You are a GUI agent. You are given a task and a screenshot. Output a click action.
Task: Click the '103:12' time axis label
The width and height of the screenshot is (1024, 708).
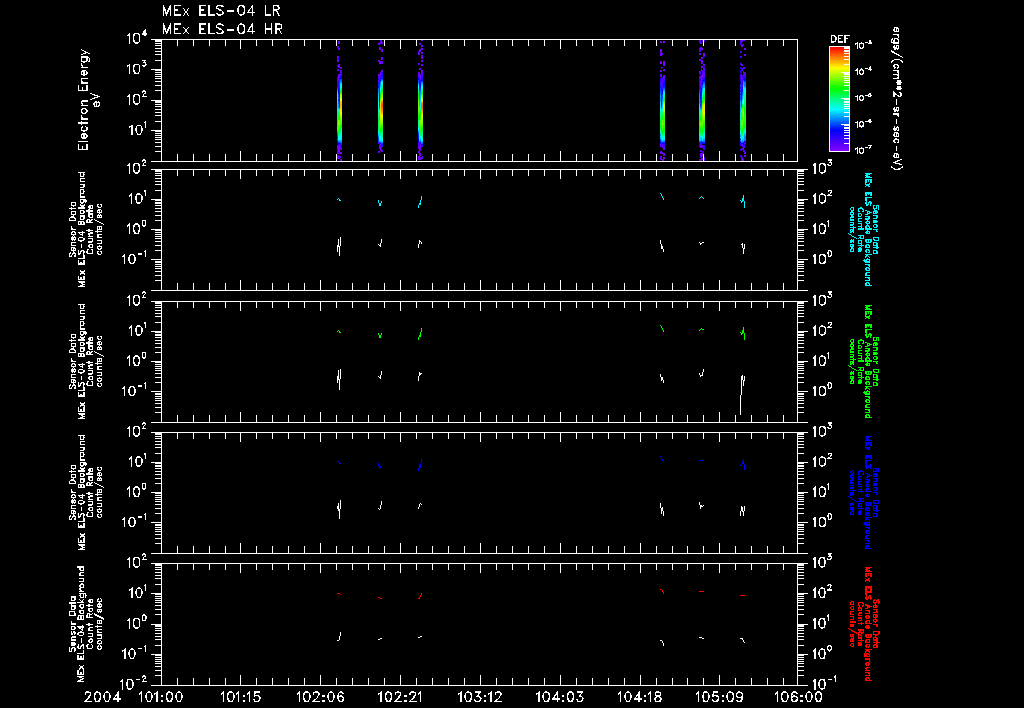(479, 697)
